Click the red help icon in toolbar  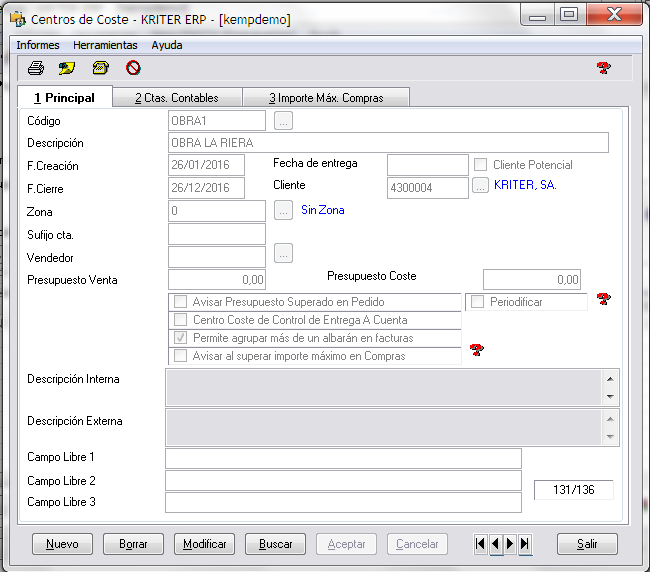(603, 68)
